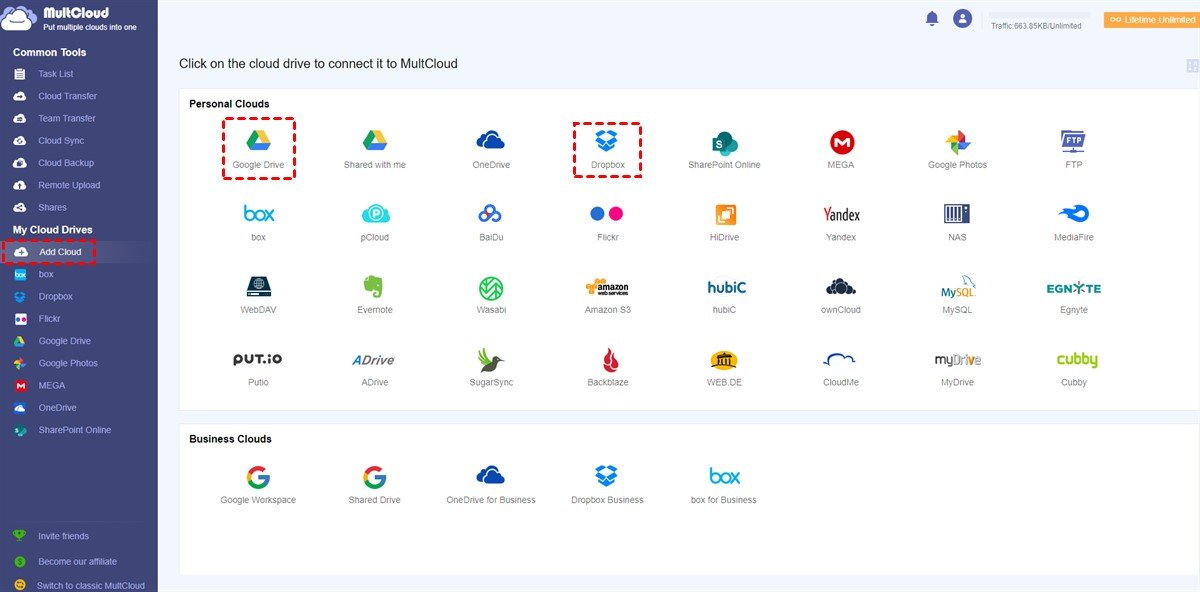Choose Dropbox in Personal Clouds
This screenshot has width=1200, height=592.
click(607, 149)
